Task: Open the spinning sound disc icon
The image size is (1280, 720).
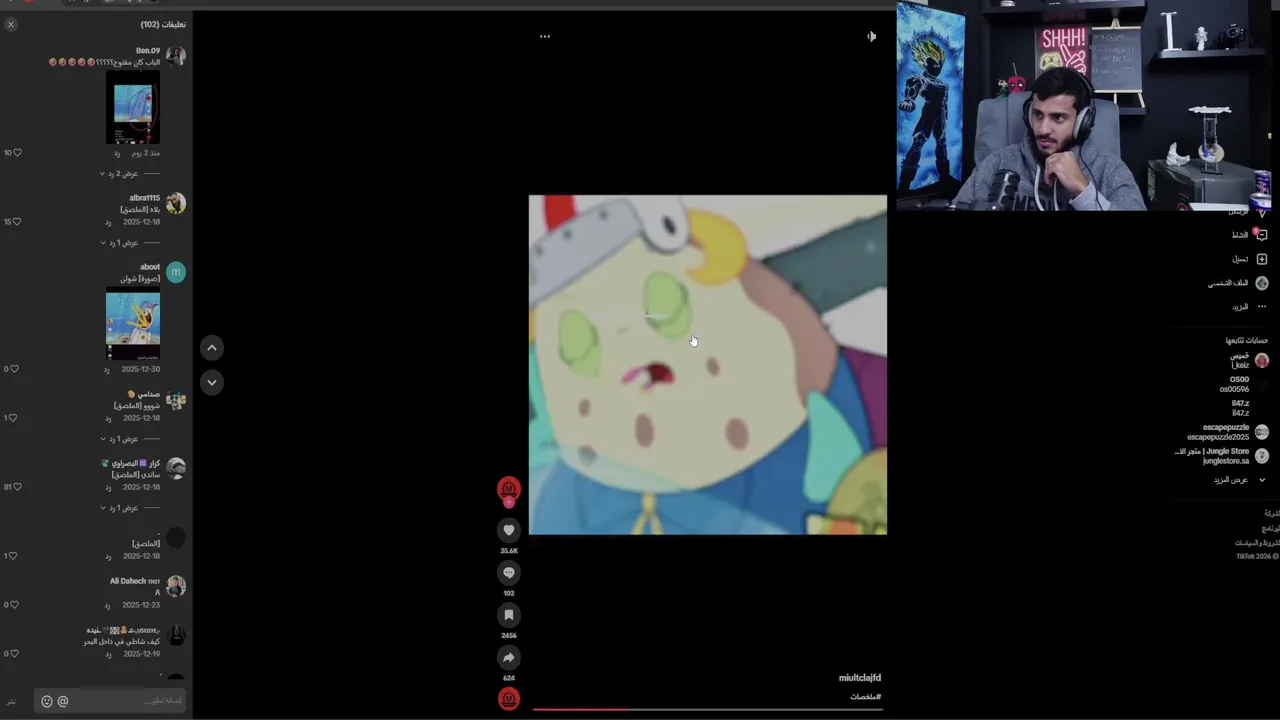Action: pyautogui.click(x=509, y=699)
